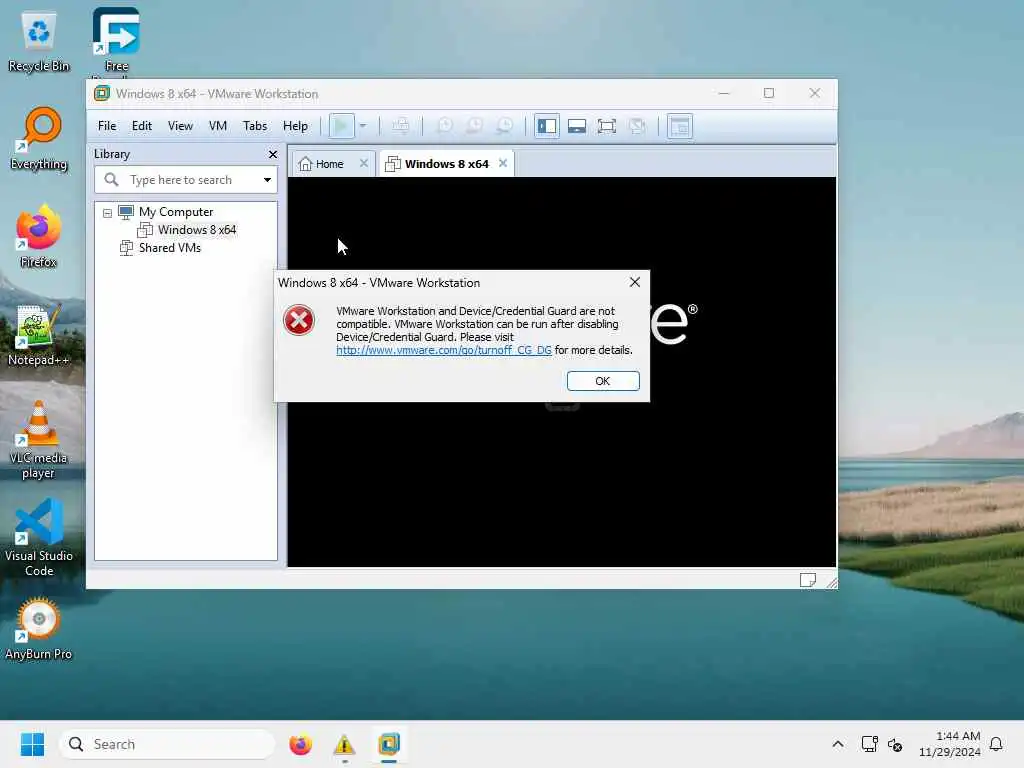Open the AnyBurn Pro desktop shortcut
This screenshot has width=1024, height=768.
39,628
